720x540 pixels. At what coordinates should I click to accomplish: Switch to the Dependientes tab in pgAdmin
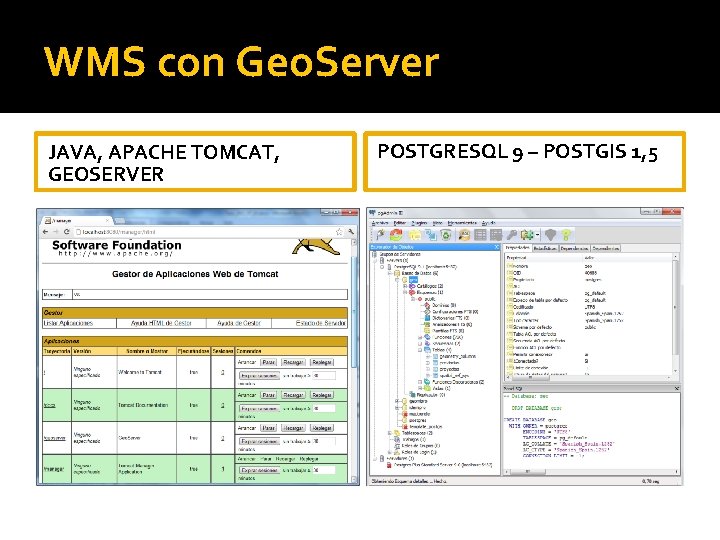pyautogui.click(x=606, y=248)
